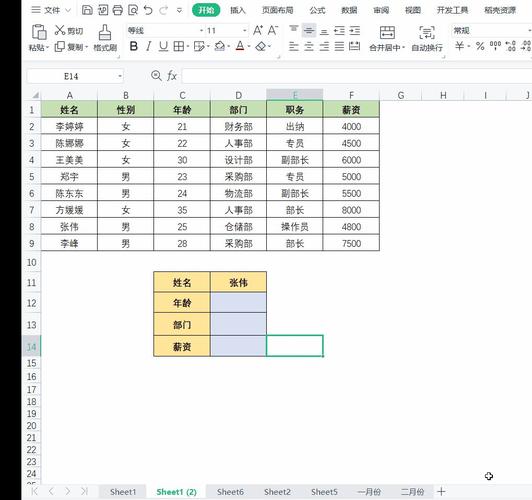Viewport: 532px width, 500px height.
Task: Toggle middle vertical alignment
Action: 309,31
